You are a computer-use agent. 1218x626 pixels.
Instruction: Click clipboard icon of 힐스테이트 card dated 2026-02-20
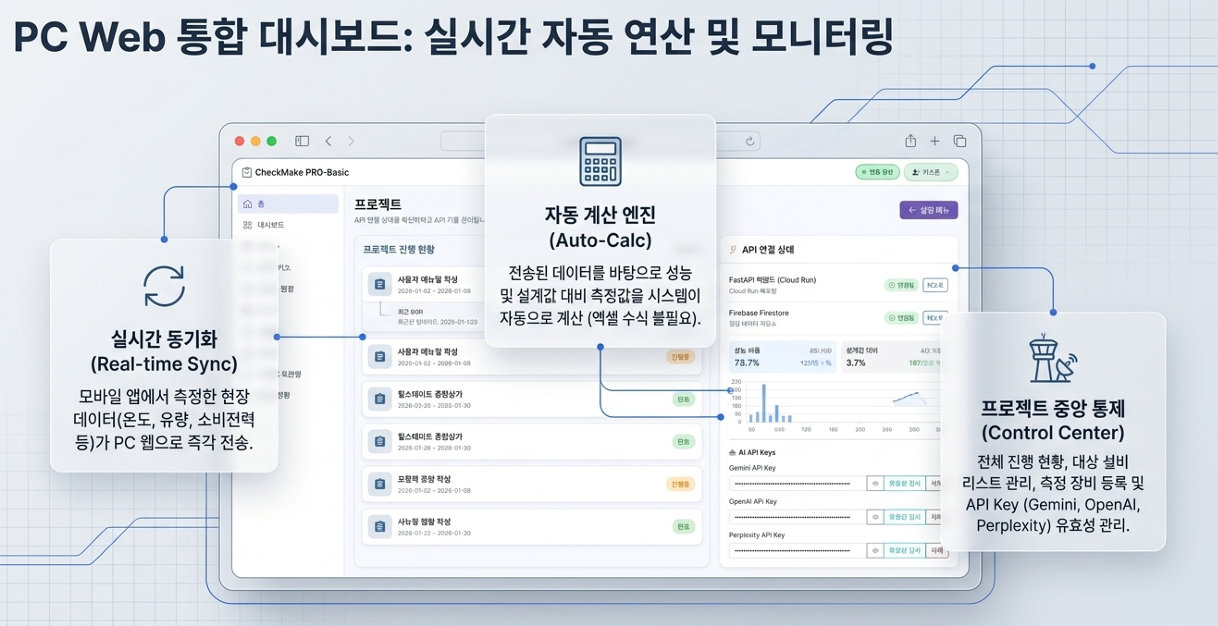(379, 398)
